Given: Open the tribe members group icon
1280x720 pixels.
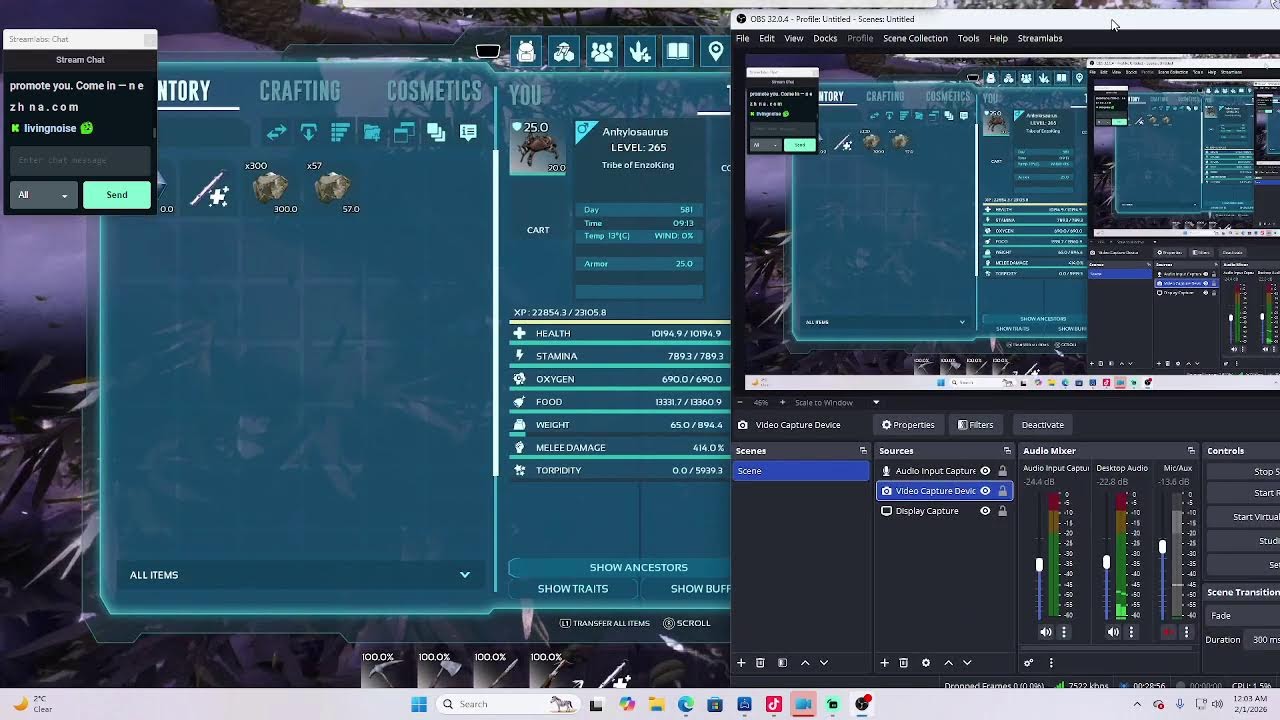Looking at the screenshot, I should (602, 52).
